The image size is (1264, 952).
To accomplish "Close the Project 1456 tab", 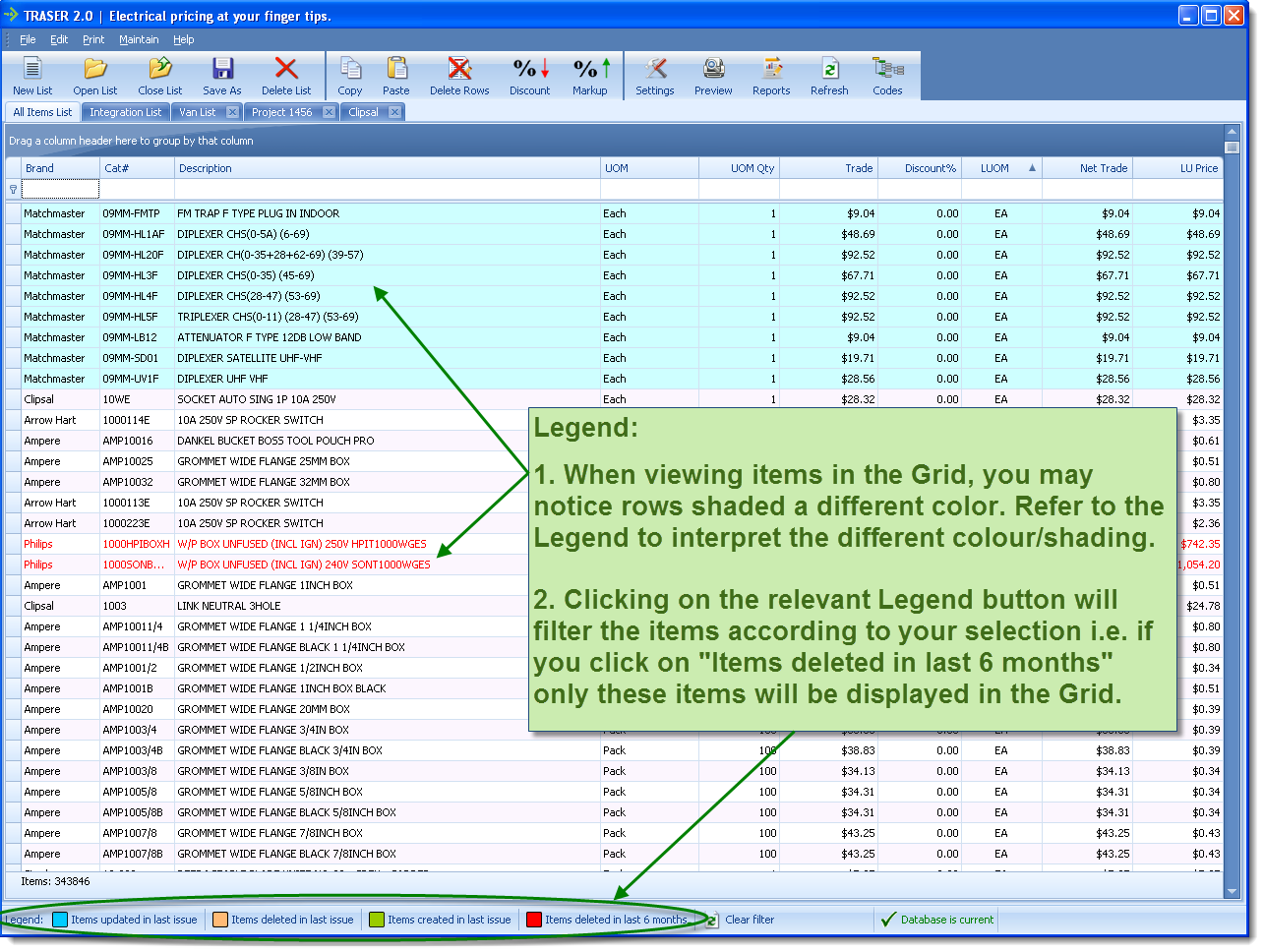I will 329,112.
